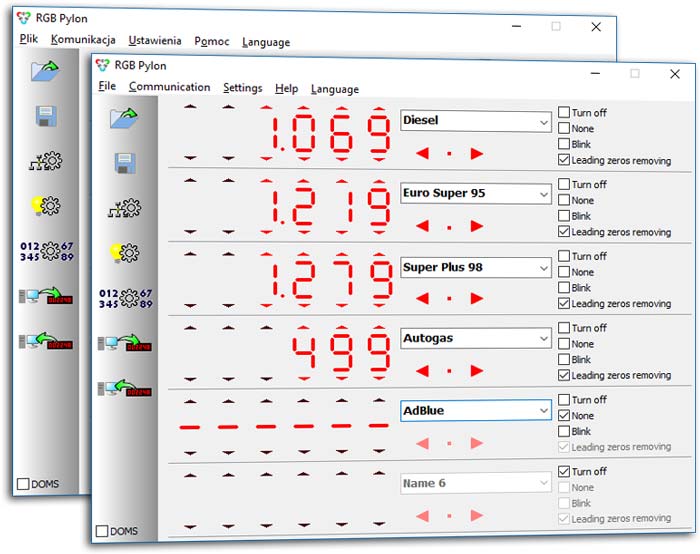Click red left arrow under Autogas
This screenshot has height=554, width=700.
423,370
